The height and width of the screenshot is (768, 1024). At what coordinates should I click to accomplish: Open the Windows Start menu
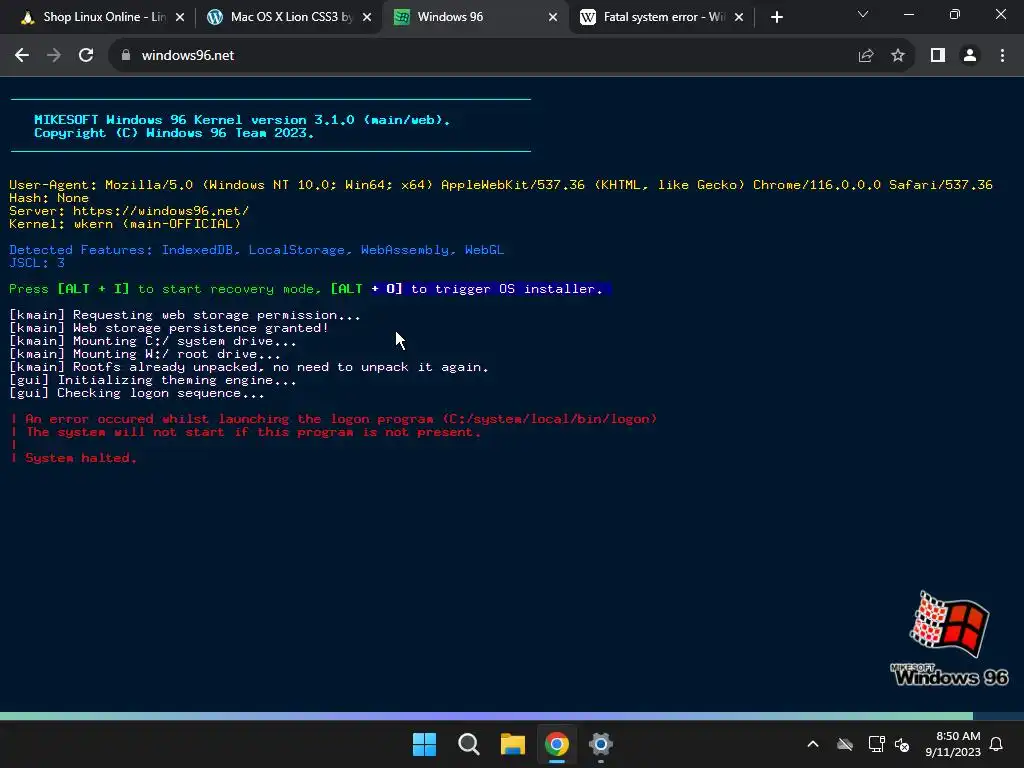pos(424,744)
